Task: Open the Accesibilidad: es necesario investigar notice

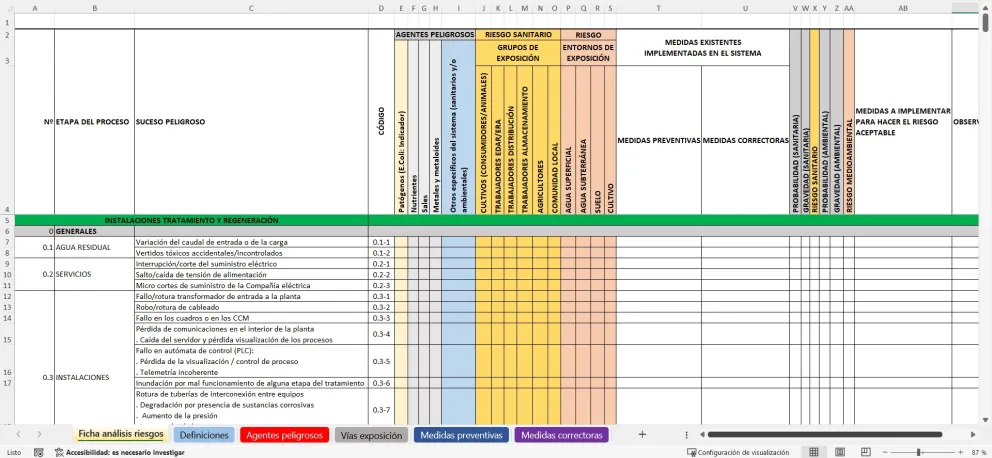Action: pos(120,452)
